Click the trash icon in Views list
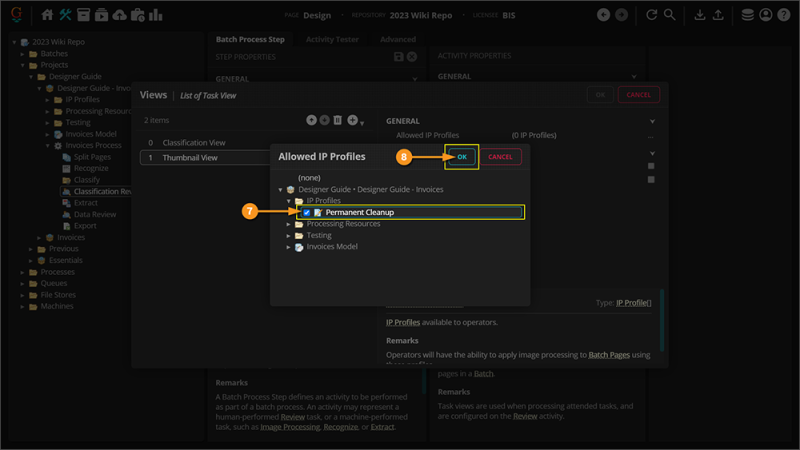Viewport: 800px width, 450px height. (x=338, y=120)
